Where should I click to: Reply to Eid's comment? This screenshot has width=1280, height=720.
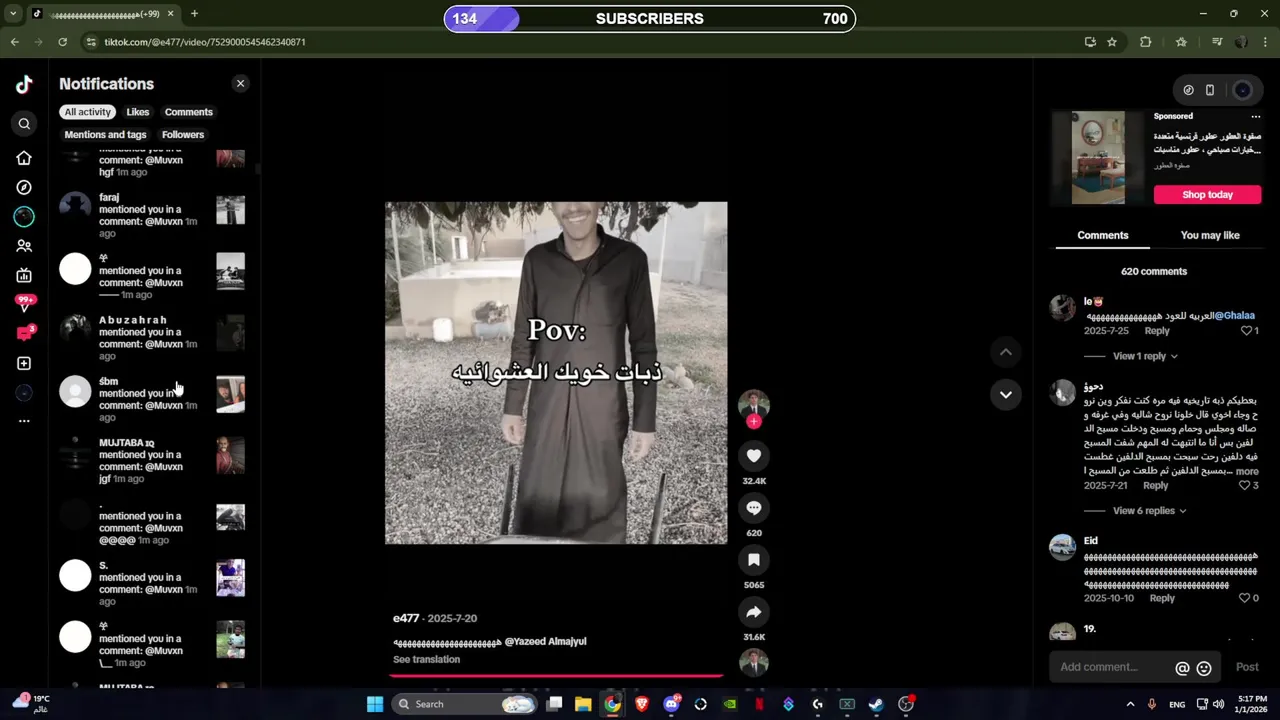[x=1162, y=598]
